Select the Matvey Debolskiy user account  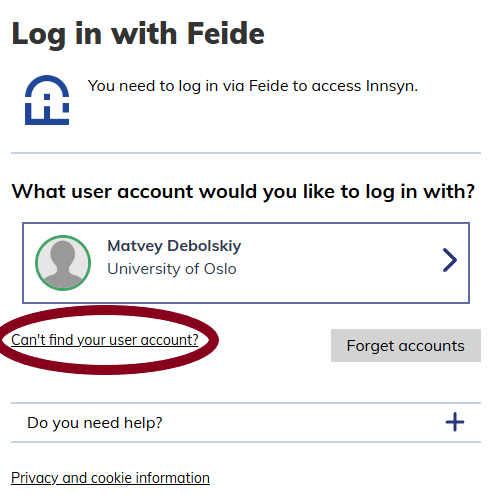point(246,263)
